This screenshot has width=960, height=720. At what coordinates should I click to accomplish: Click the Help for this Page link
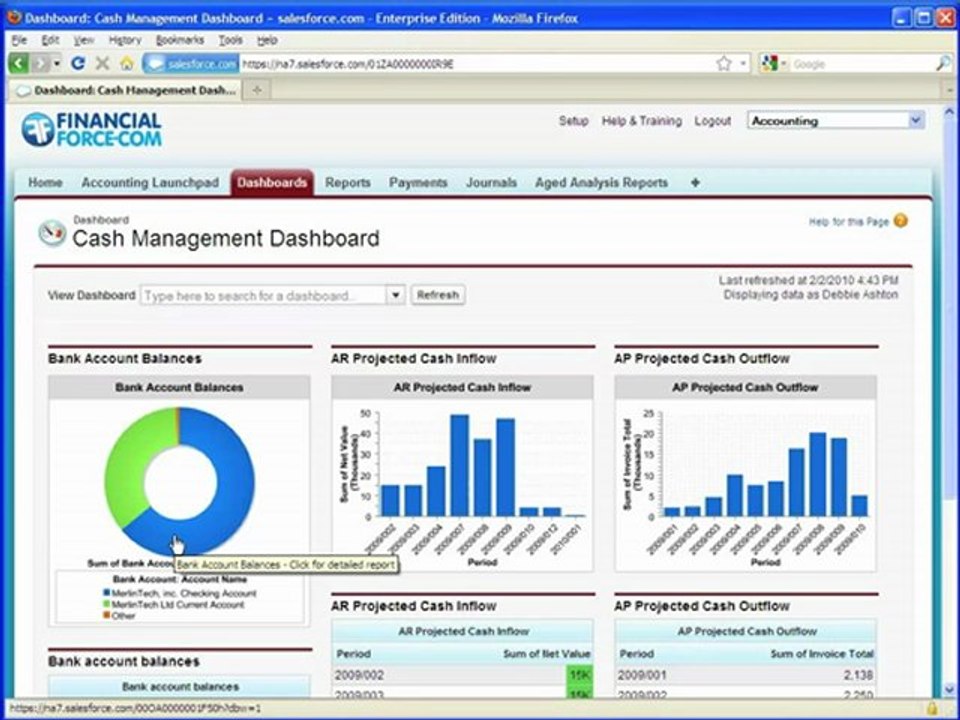click(x=849, y=222)
